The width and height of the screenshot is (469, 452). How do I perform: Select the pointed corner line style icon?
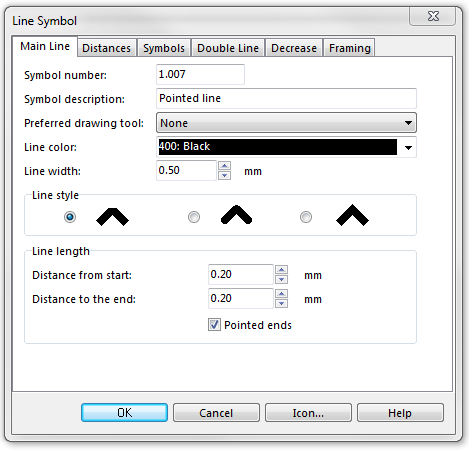(352, 215)
